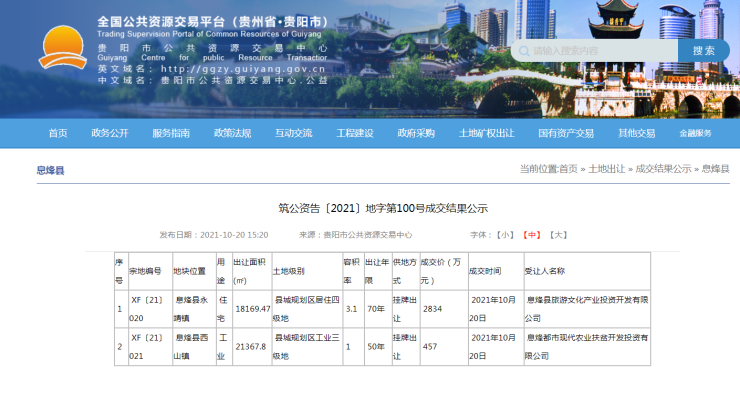Screen dimensions: 740x394
Task: Open the 土地矿权出让 menu item
Action: pyautogui.click(x=487, y=134)
